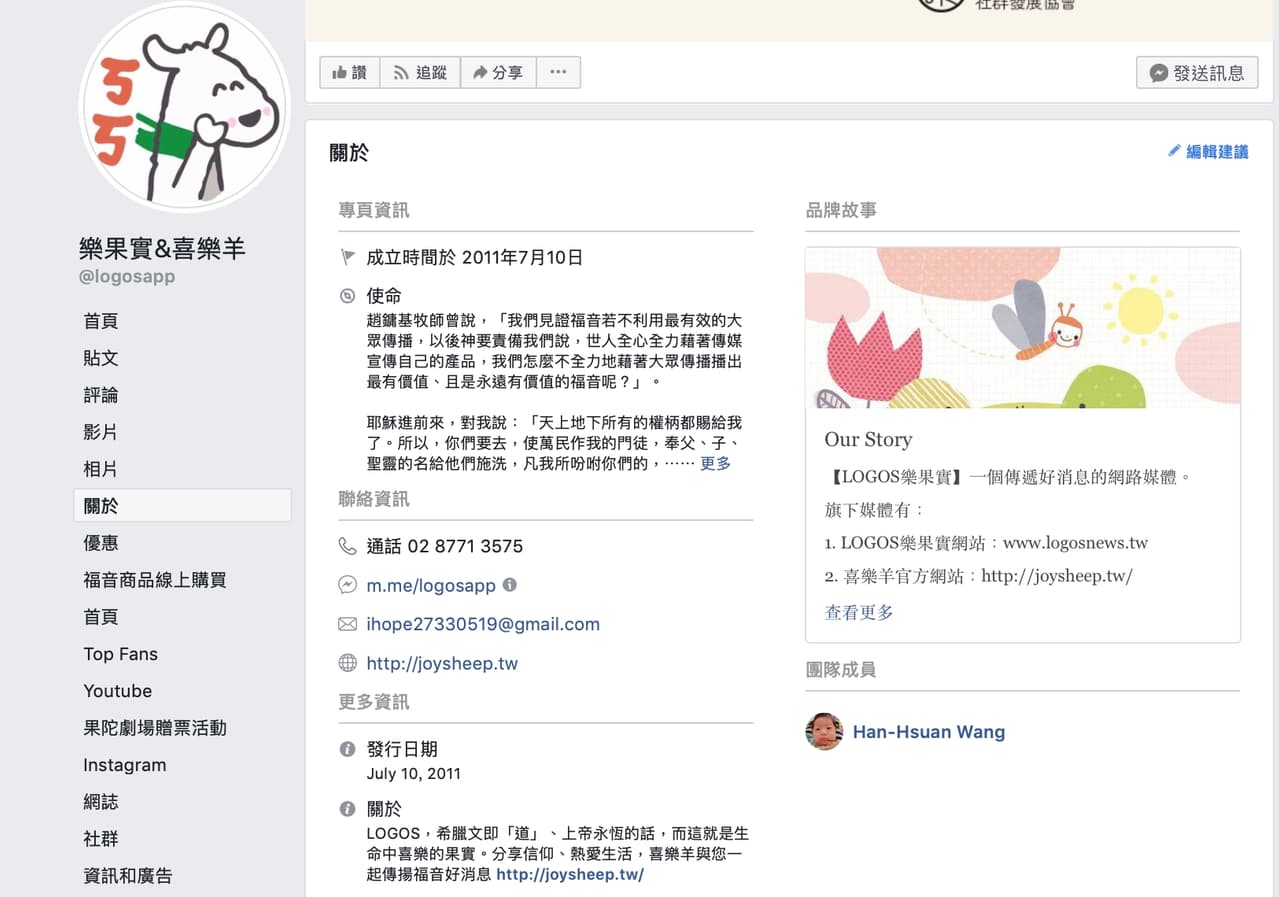Click the phone icon beside 通話

(x=347, y=546)
